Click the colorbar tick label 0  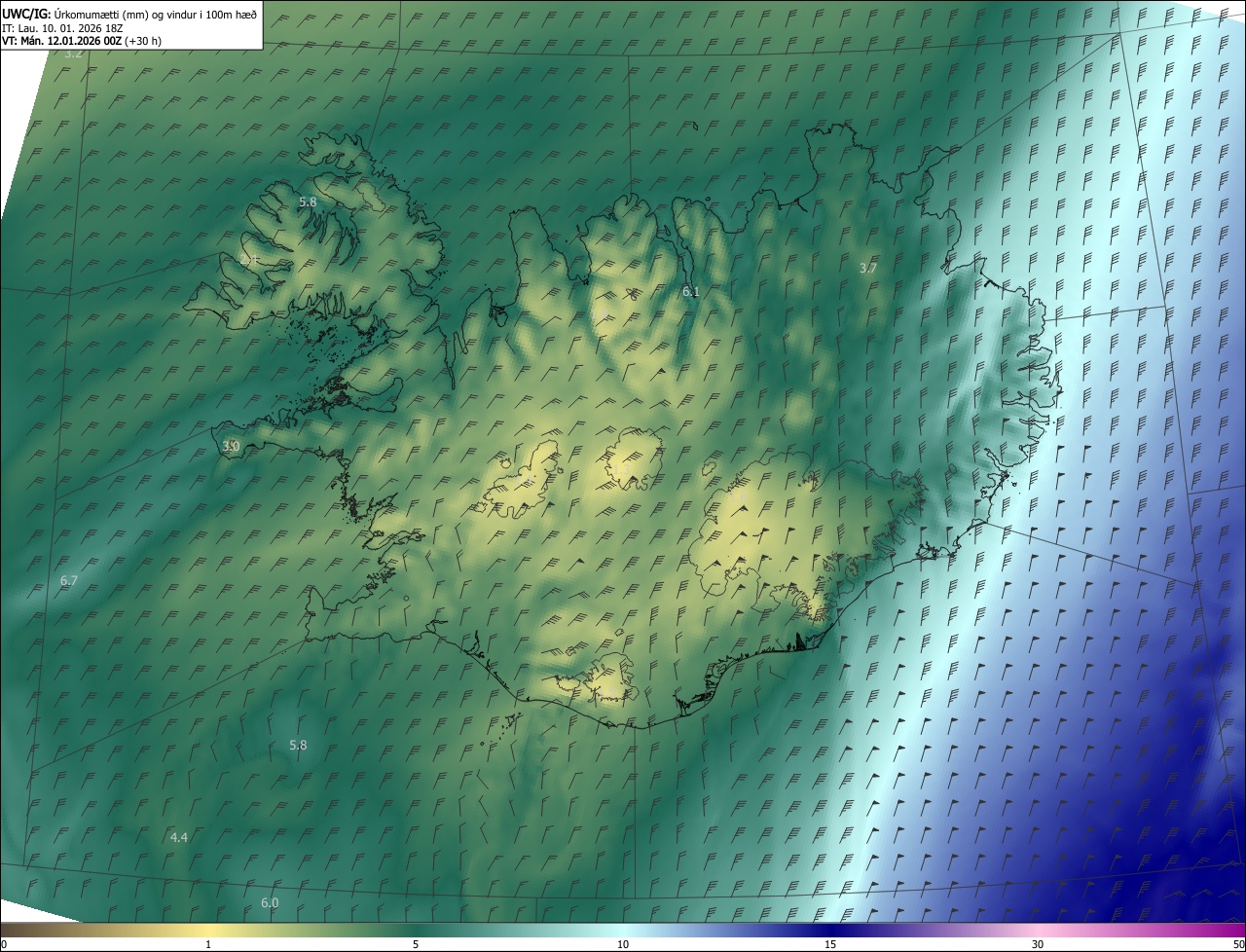(3, 944)
